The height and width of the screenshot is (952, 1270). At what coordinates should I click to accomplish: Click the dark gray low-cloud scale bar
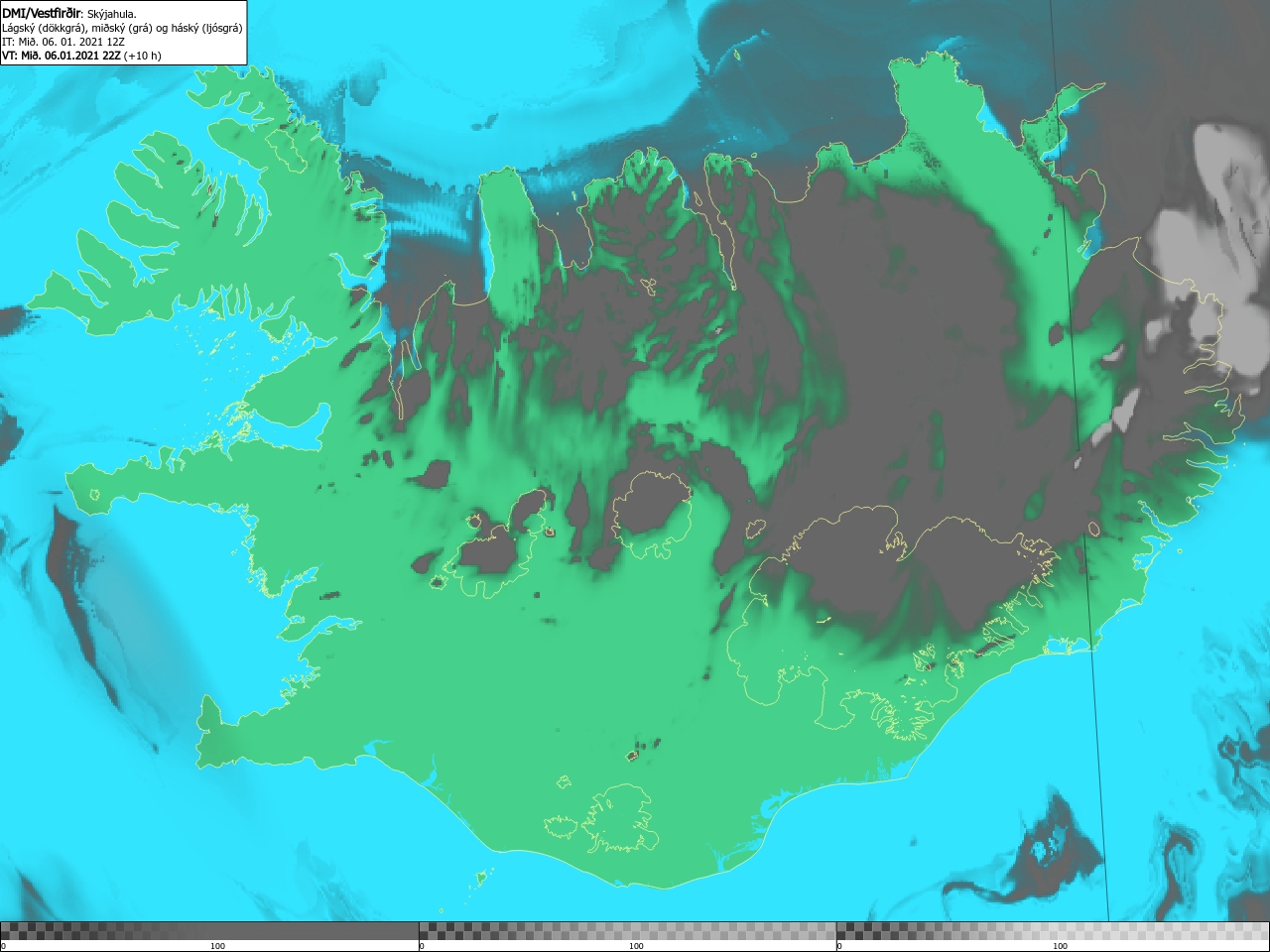tap(209, 930)
